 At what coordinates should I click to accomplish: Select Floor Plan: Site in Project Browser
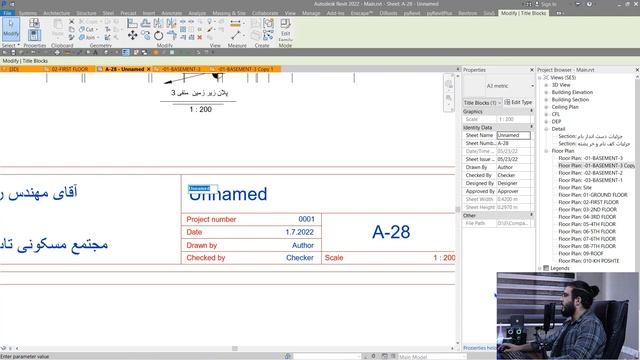click(x=575, y=187)
